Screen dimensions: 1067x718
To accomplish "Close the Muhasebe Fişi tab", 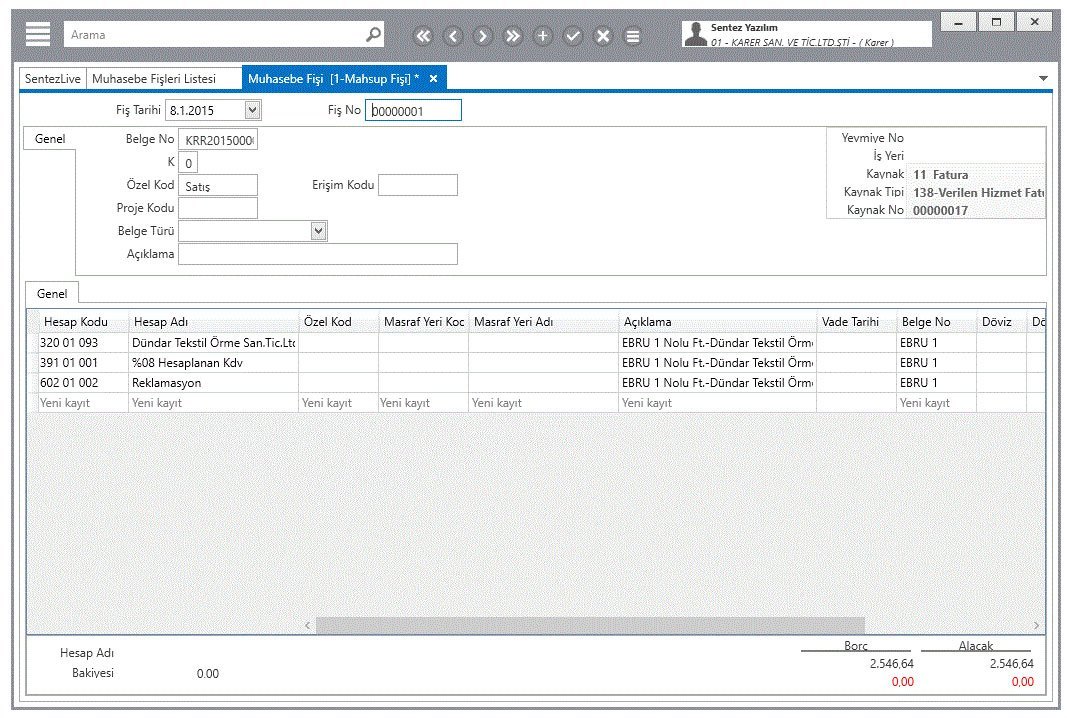I will (433, 79).
